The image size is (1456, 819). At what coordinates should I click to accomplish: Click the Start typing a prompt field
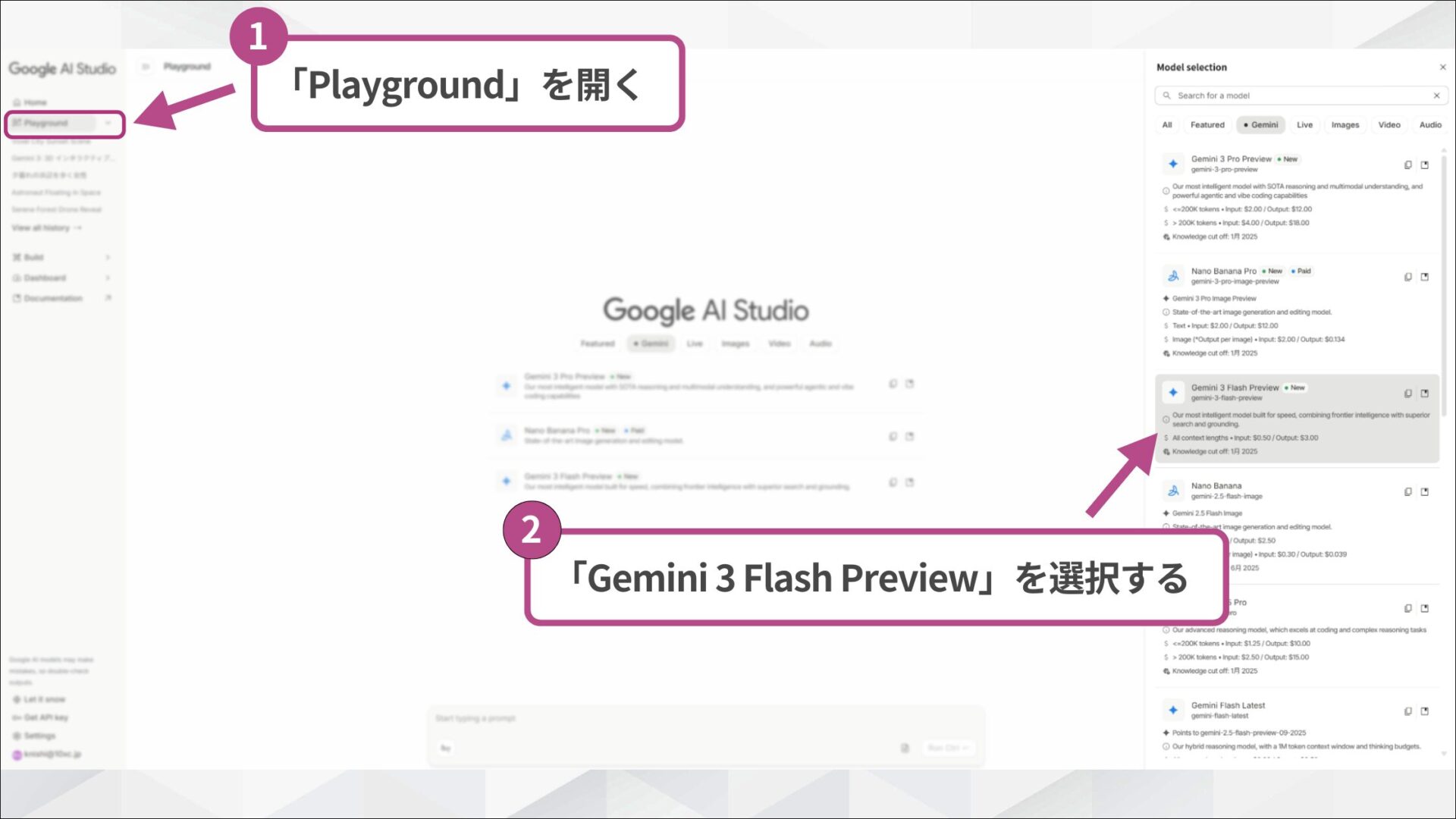[705, 718]
